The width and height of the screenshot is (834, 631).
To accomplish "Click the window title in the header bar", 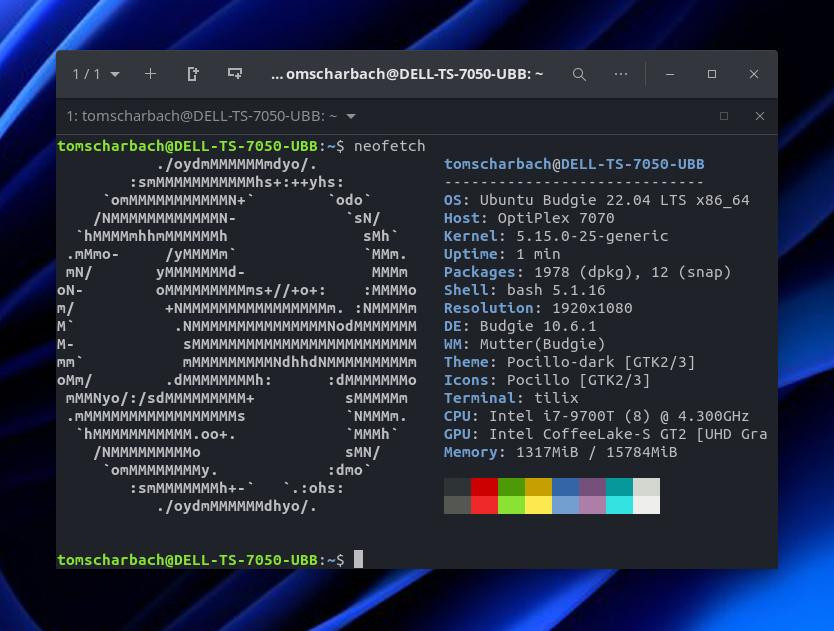I will (407, 74).
